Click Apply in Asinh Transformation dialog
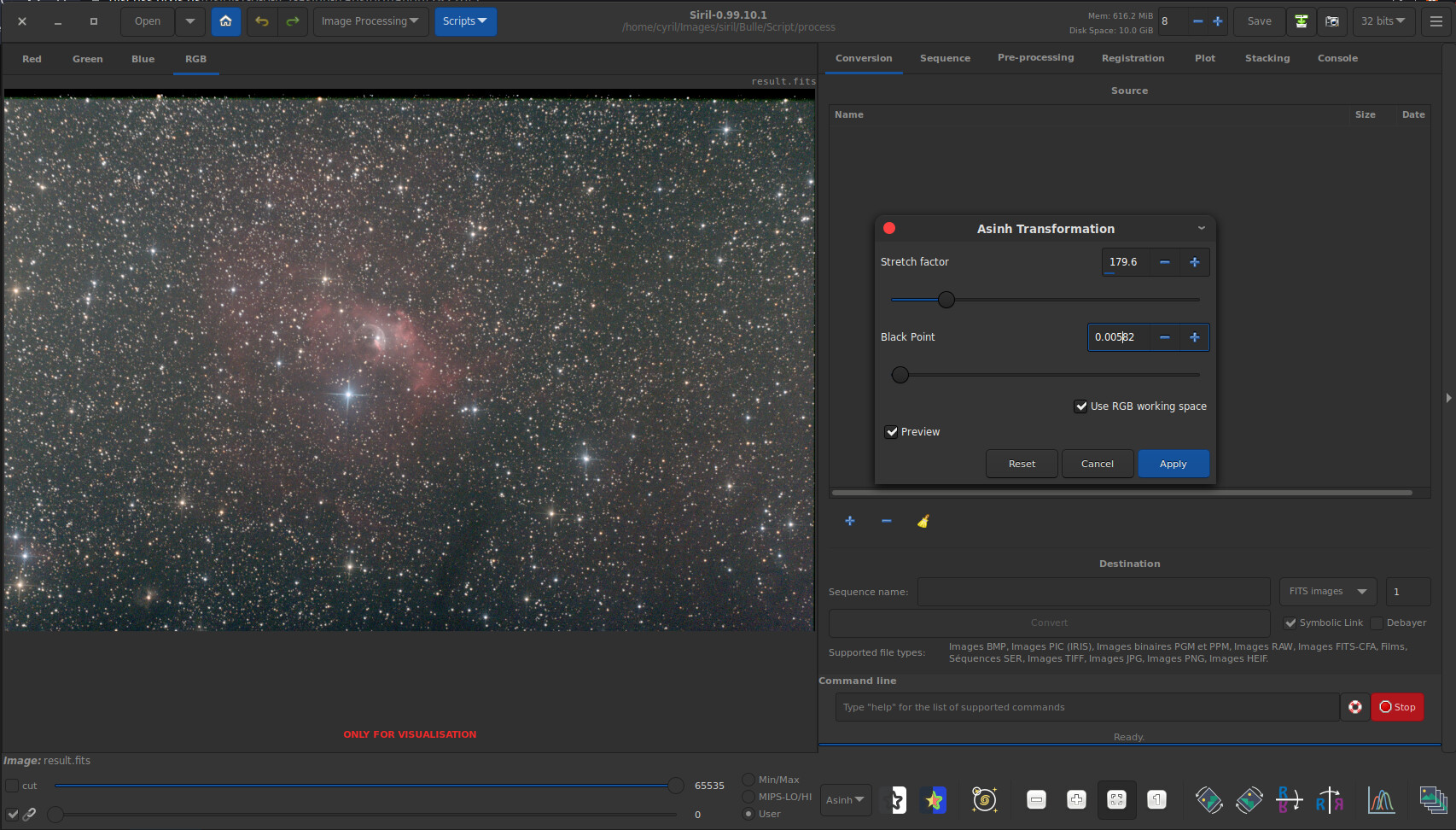Viewport: 1456px width, 830px height. coord(1173,464)
